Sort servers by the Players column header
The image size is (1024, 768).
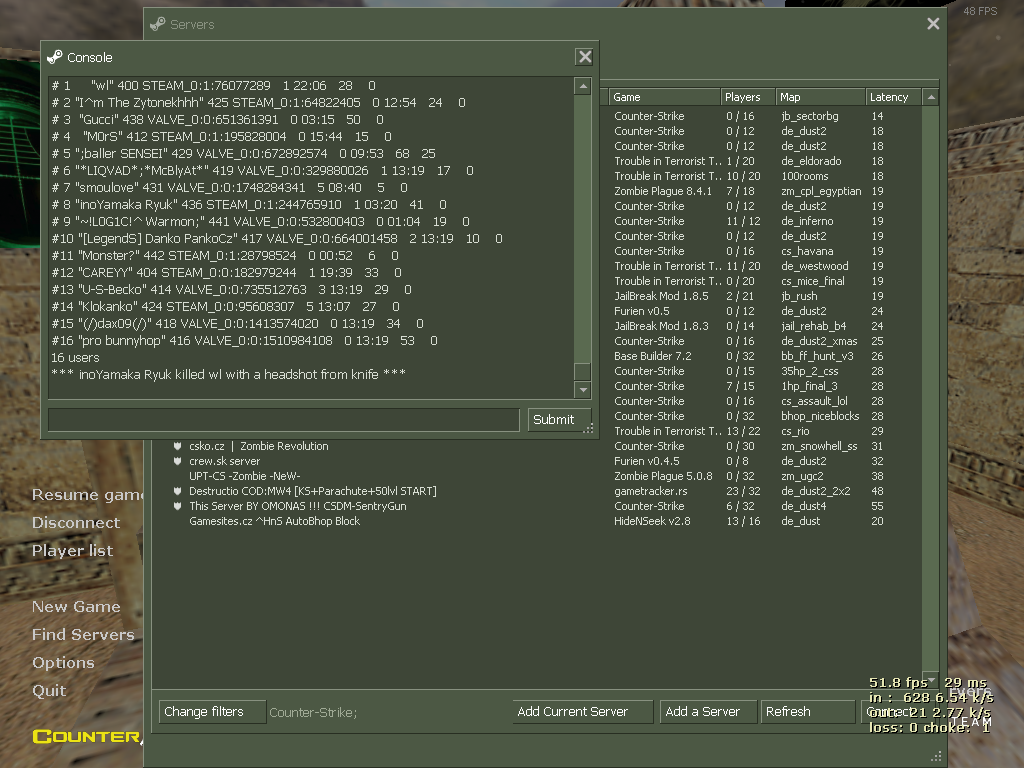[747, 97]
